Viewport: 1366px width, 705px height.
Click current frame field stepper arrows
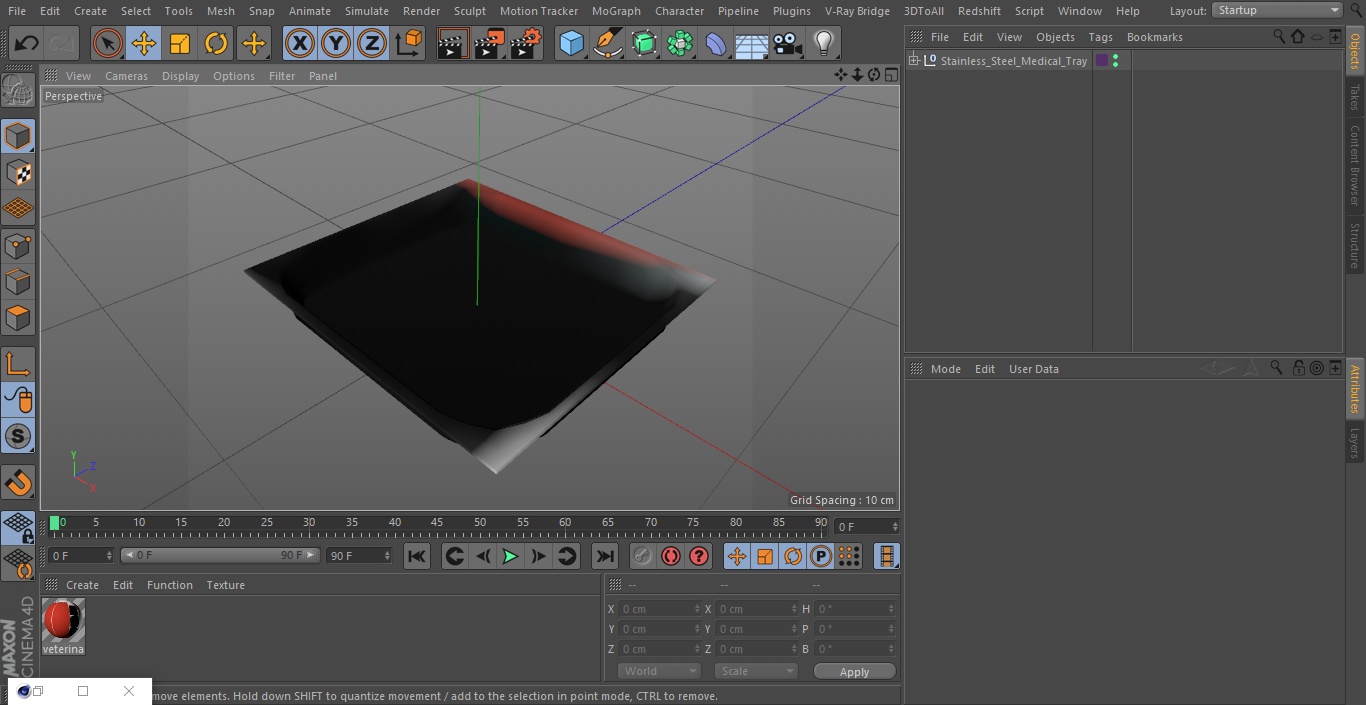click(x=895, y=526)
